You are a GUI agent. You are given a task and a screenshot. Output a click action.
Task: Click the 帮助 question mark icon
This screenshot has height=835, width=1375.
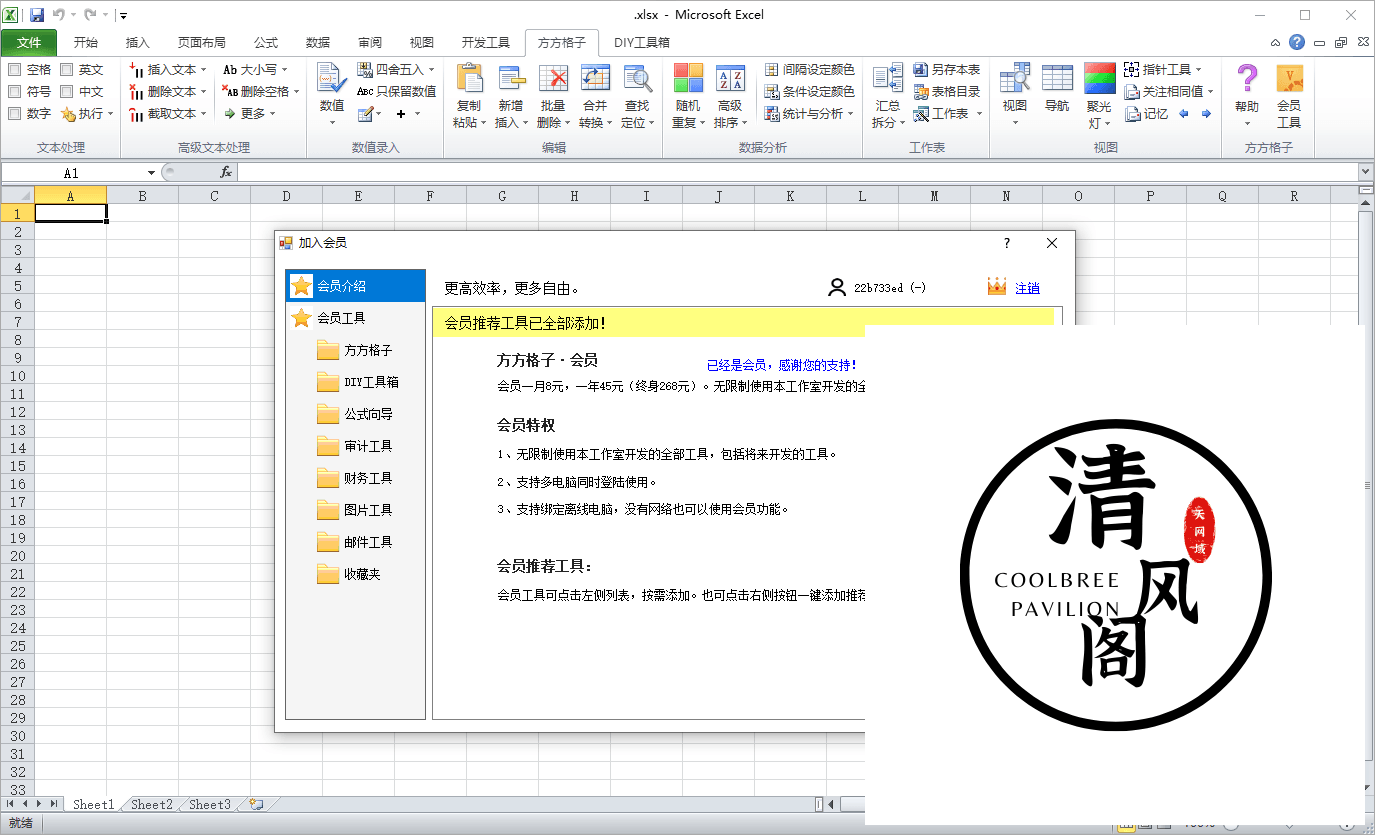coord(1247,79)
